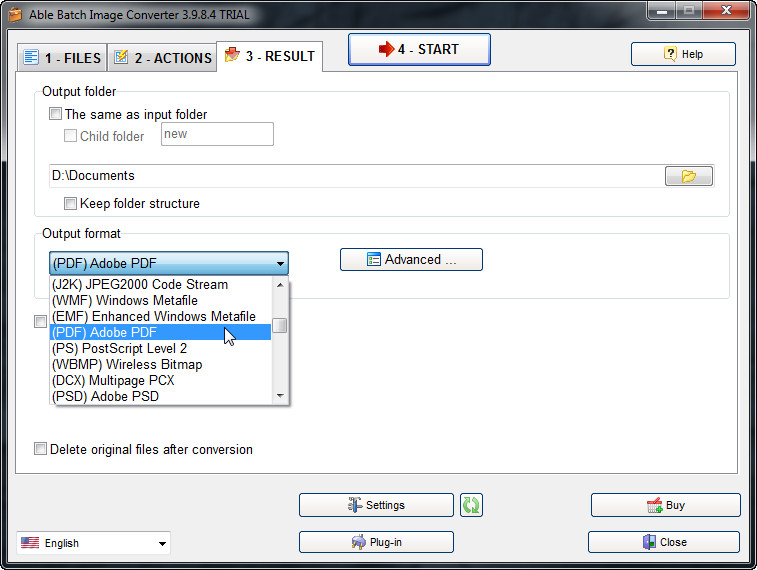Image resolution: width=757 pixels, height=570 pixels.
Task: Enable Delete original files after conversion
Action: click(x=41, y=449)
